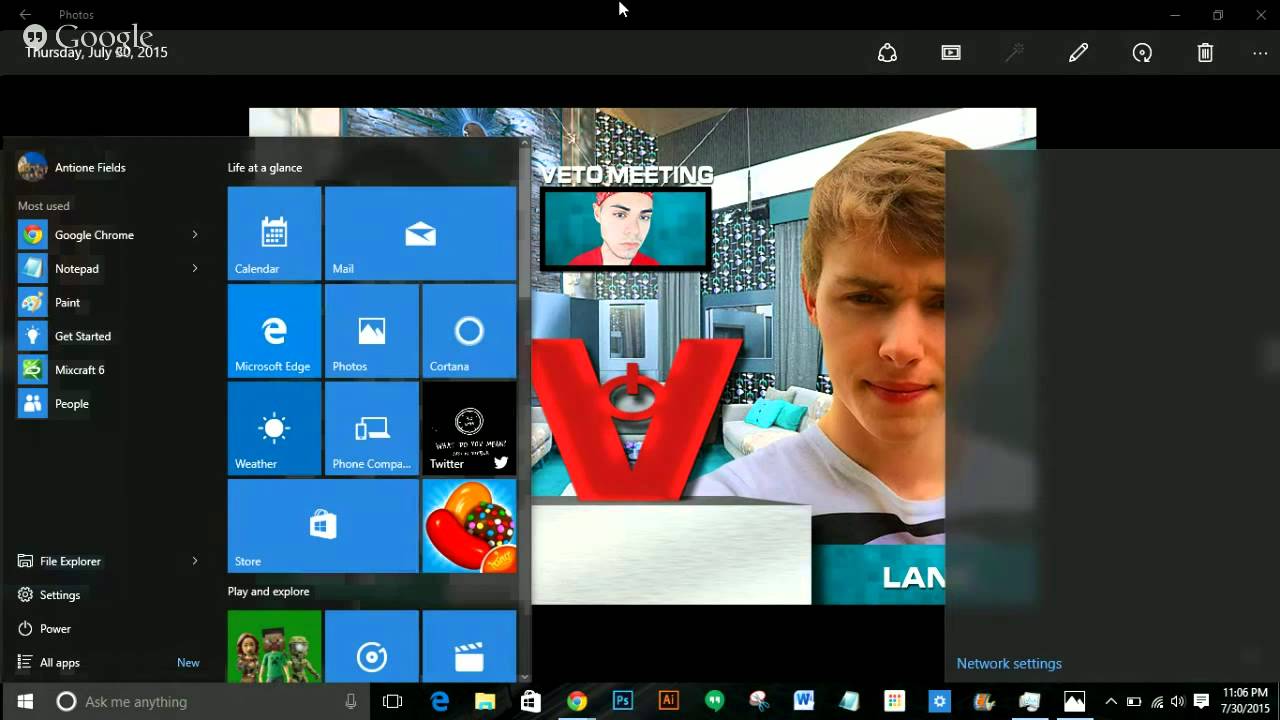This screenshot has height=720, width=1280.
Task: Click the Play and explore heading
Action: tap(268, 592)
